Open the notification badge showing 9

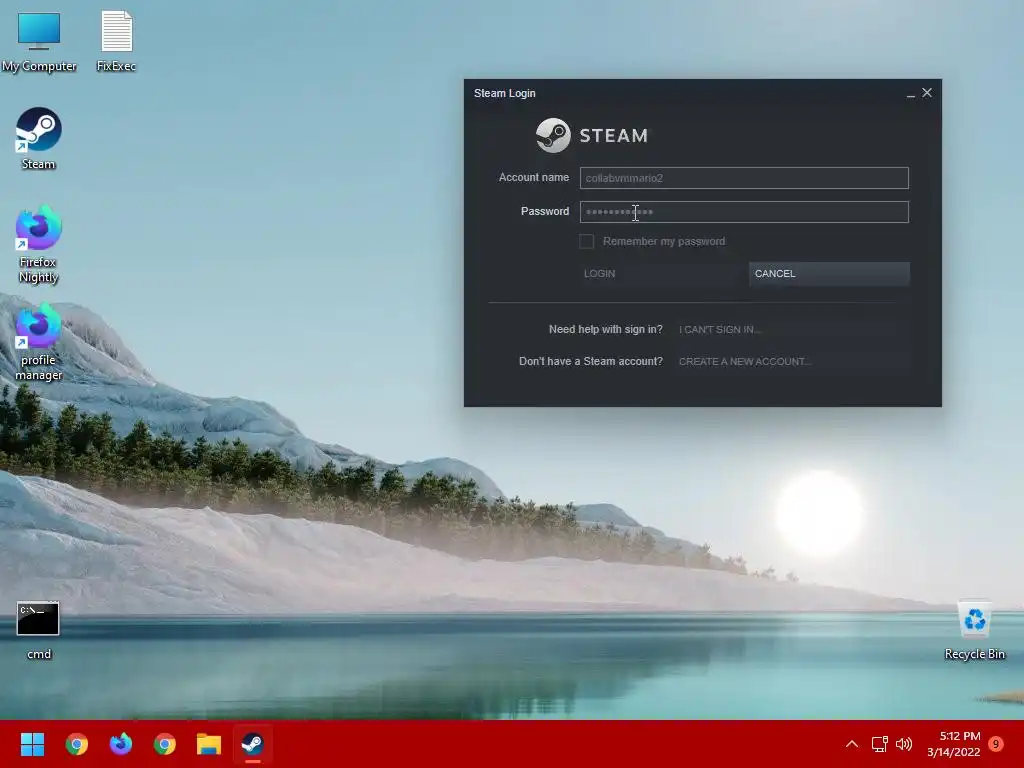pyautogui.click(x=996, y=744)
